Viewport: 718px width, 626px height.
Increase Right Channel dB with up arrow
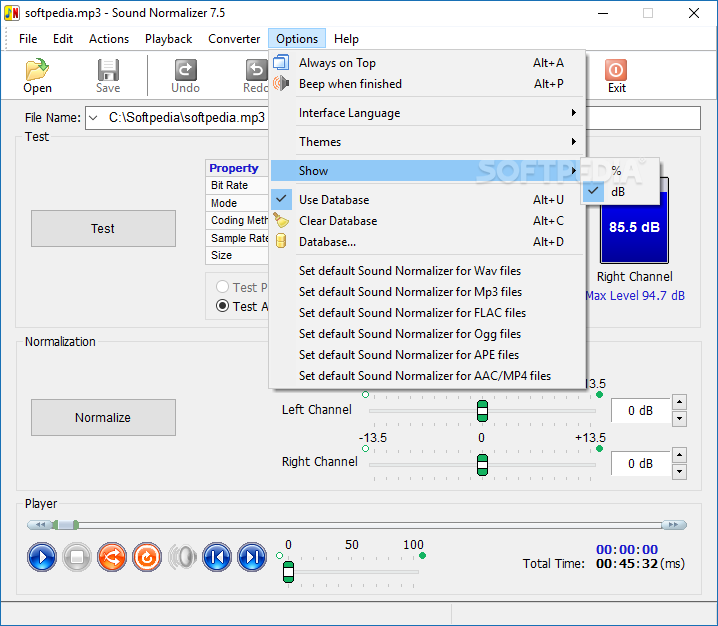(x=679, y=455)
